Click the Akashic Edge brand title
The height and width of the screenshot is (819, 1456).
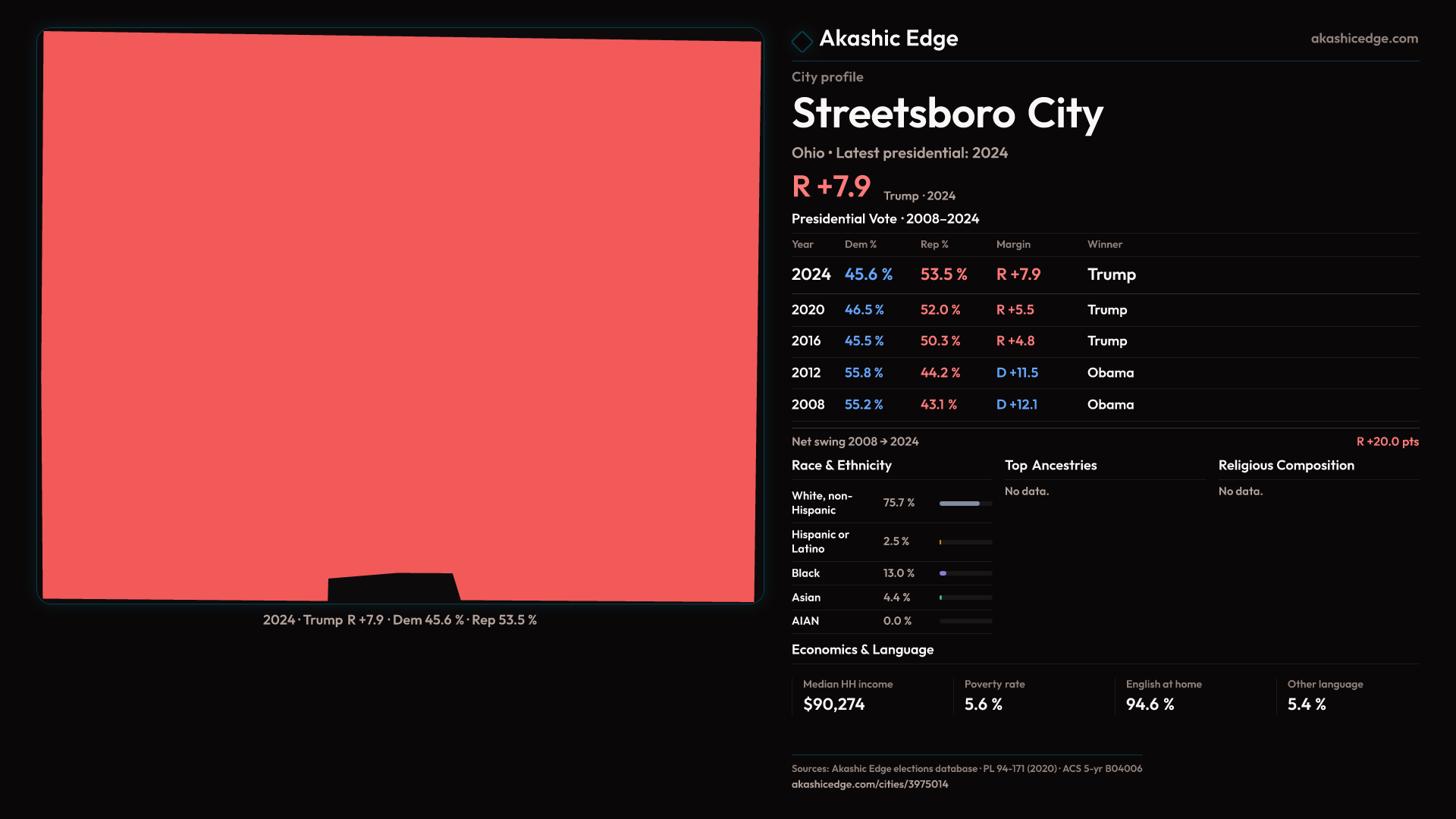tap(888, 39)
